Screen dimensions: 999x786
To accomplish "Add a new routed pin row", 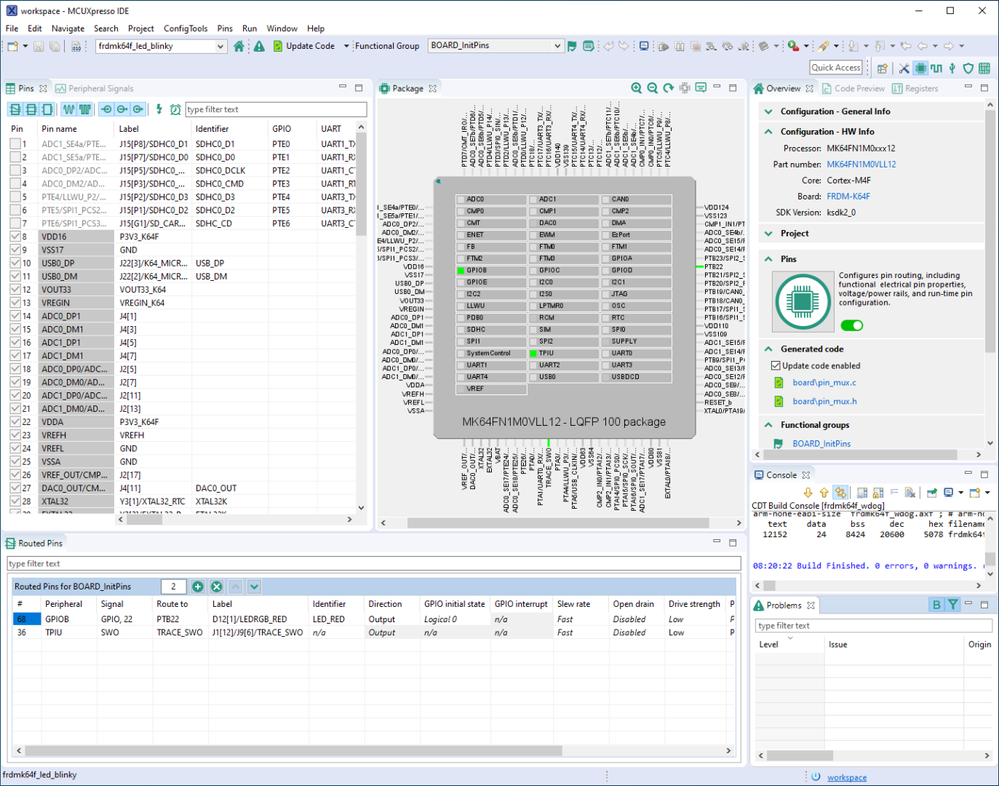I will pyautogui.click(x=198, y=587).
